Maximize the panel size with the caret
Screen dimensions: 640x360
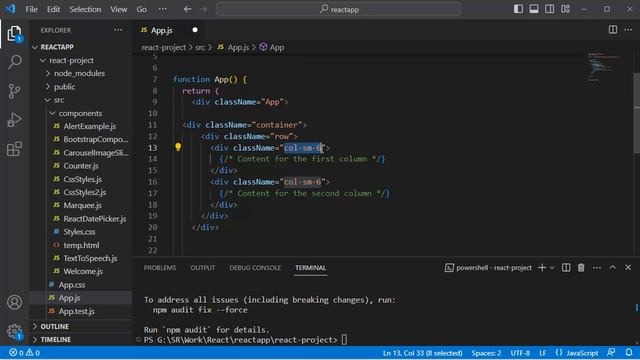pos(613,268)
